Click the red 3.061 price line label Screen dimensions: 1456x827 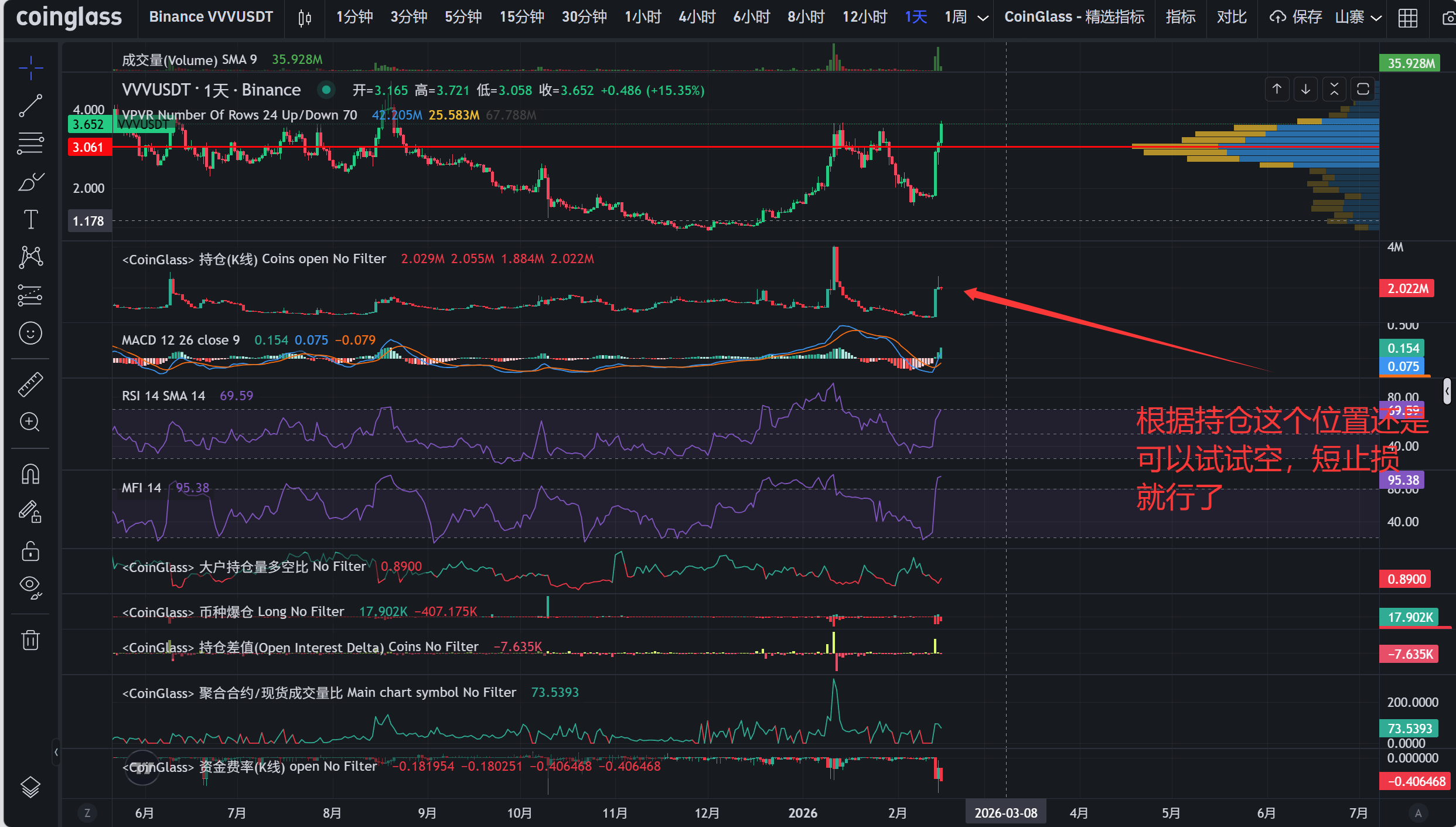point(88,147)
